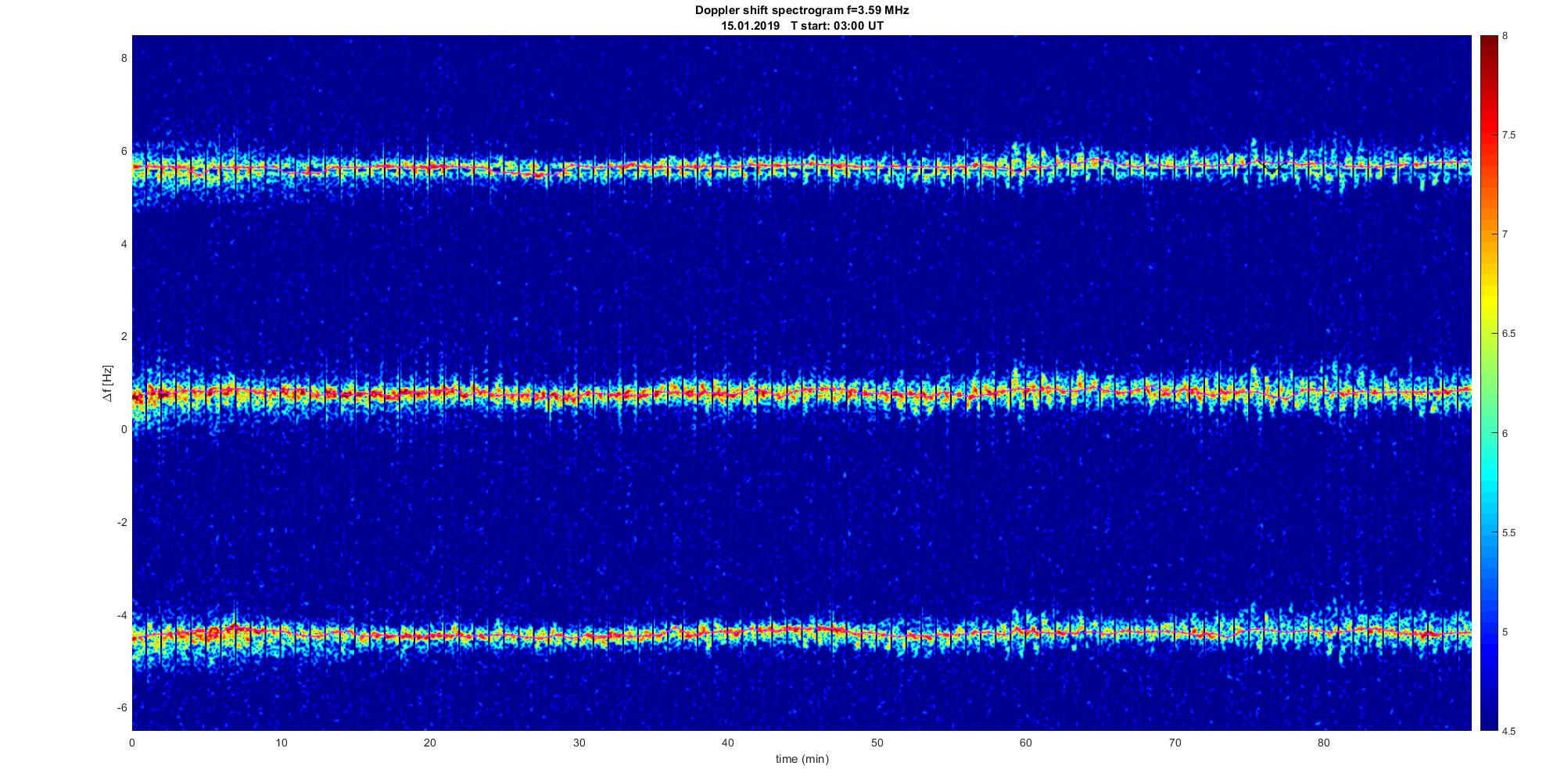Click the x-axis tick label '30'
Screen dimensions: 1564x784
pyautogui.click(x=579, y=743)
